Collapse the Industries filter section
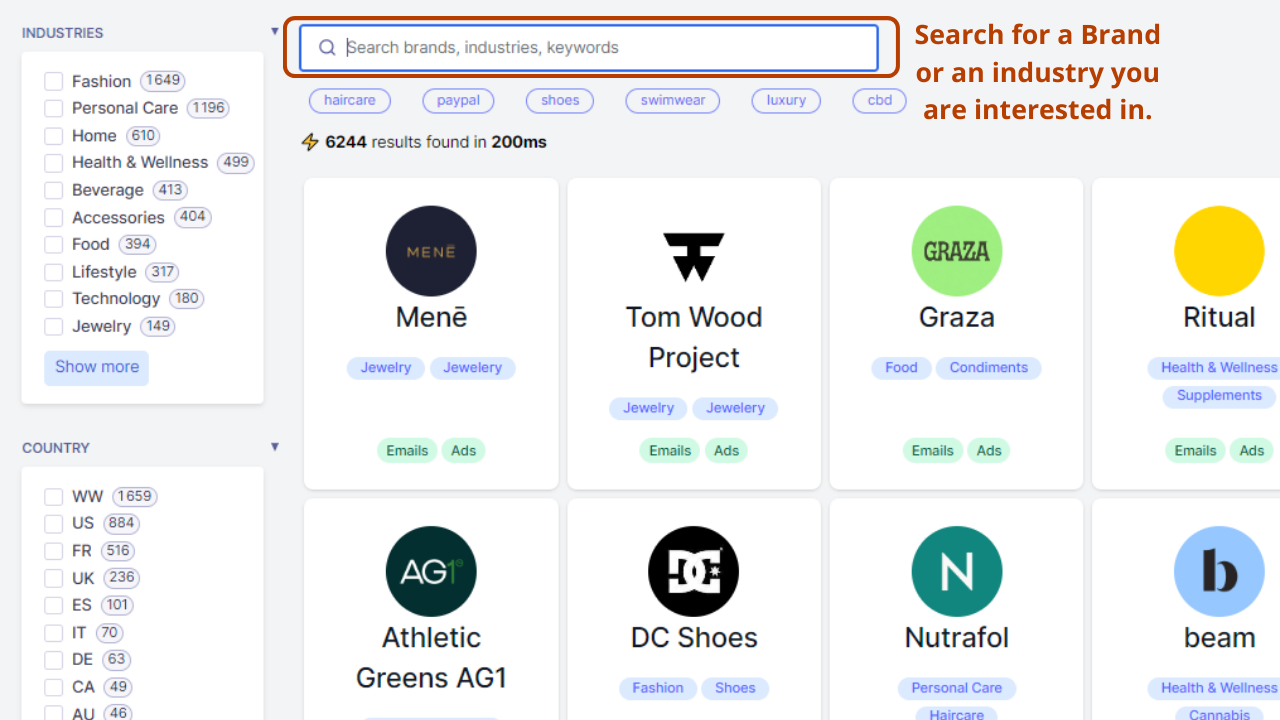Image resolution: width=1280 pixels, height=720 pixels. tap(275, 31)
